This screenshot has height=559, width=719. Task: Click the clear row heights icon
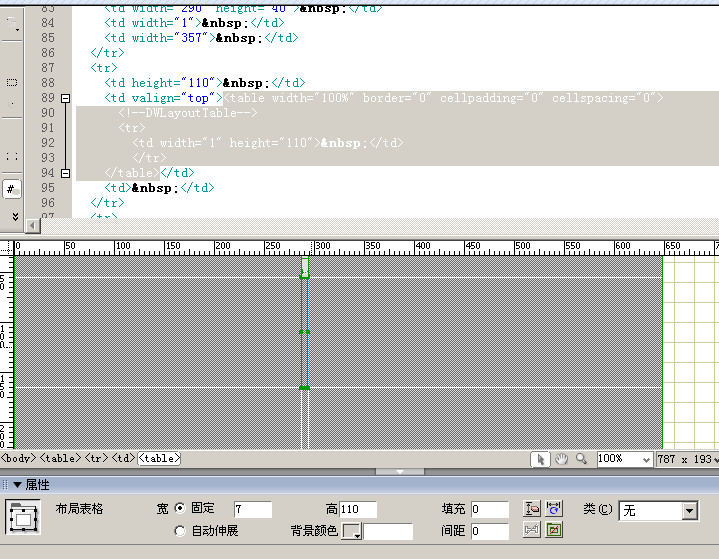(x=532, y=509)
